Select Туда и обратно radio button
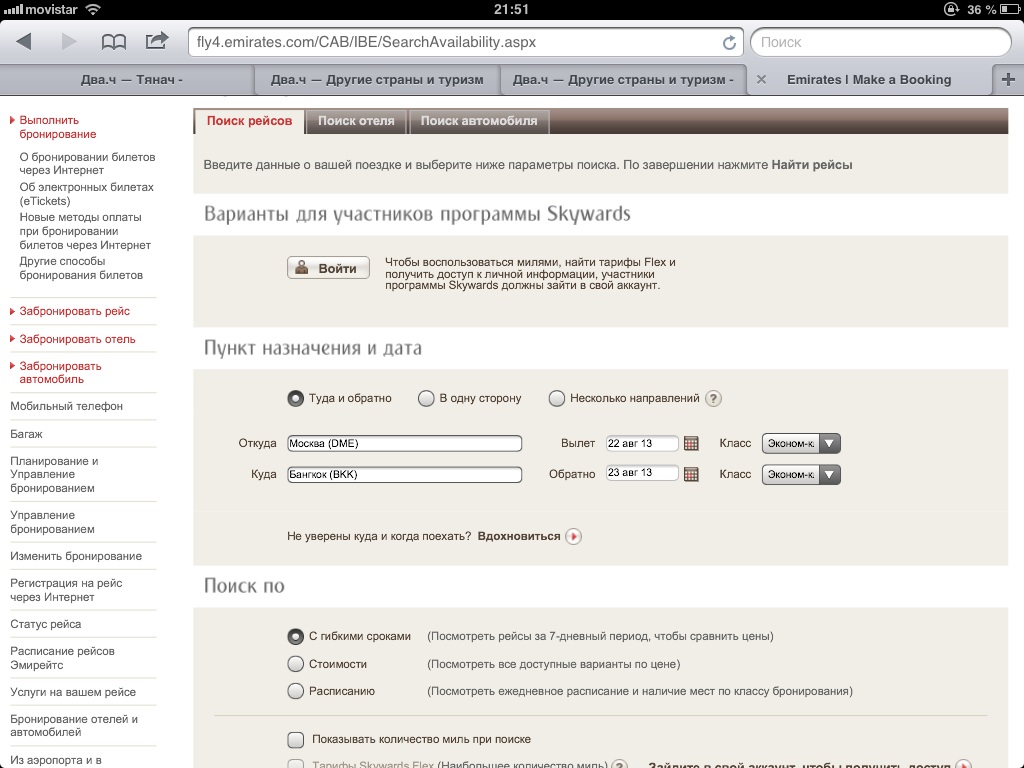Viewport: 1024px width, 768px height. click(295, 398)
